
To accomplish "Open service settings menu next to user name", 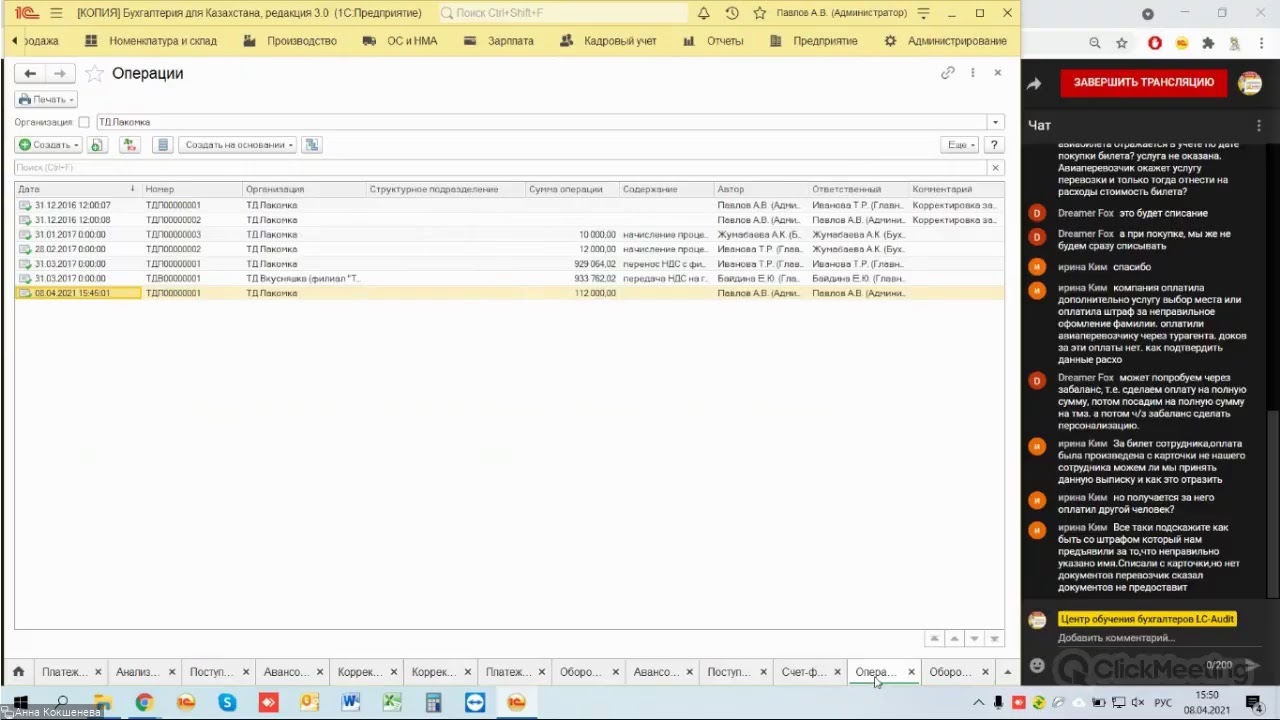I will [924, 13].
